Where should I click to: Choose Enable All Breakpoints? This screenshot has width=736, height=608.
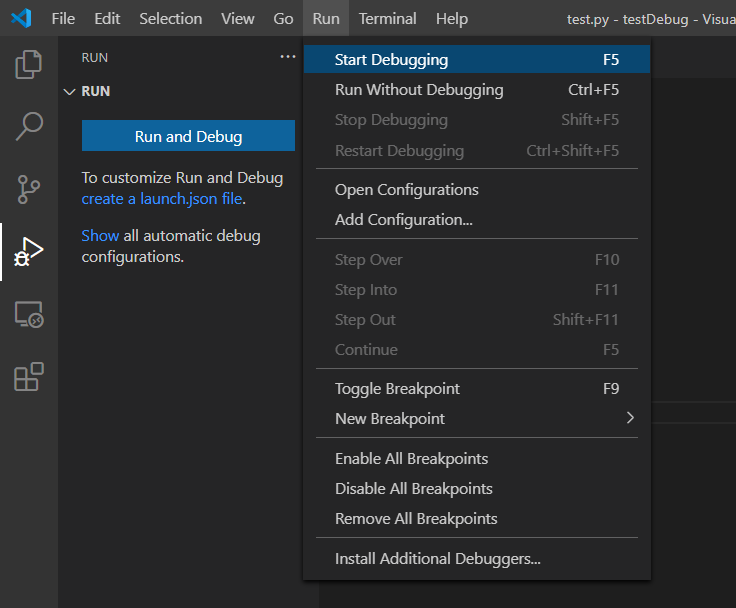tap(411, 459)
